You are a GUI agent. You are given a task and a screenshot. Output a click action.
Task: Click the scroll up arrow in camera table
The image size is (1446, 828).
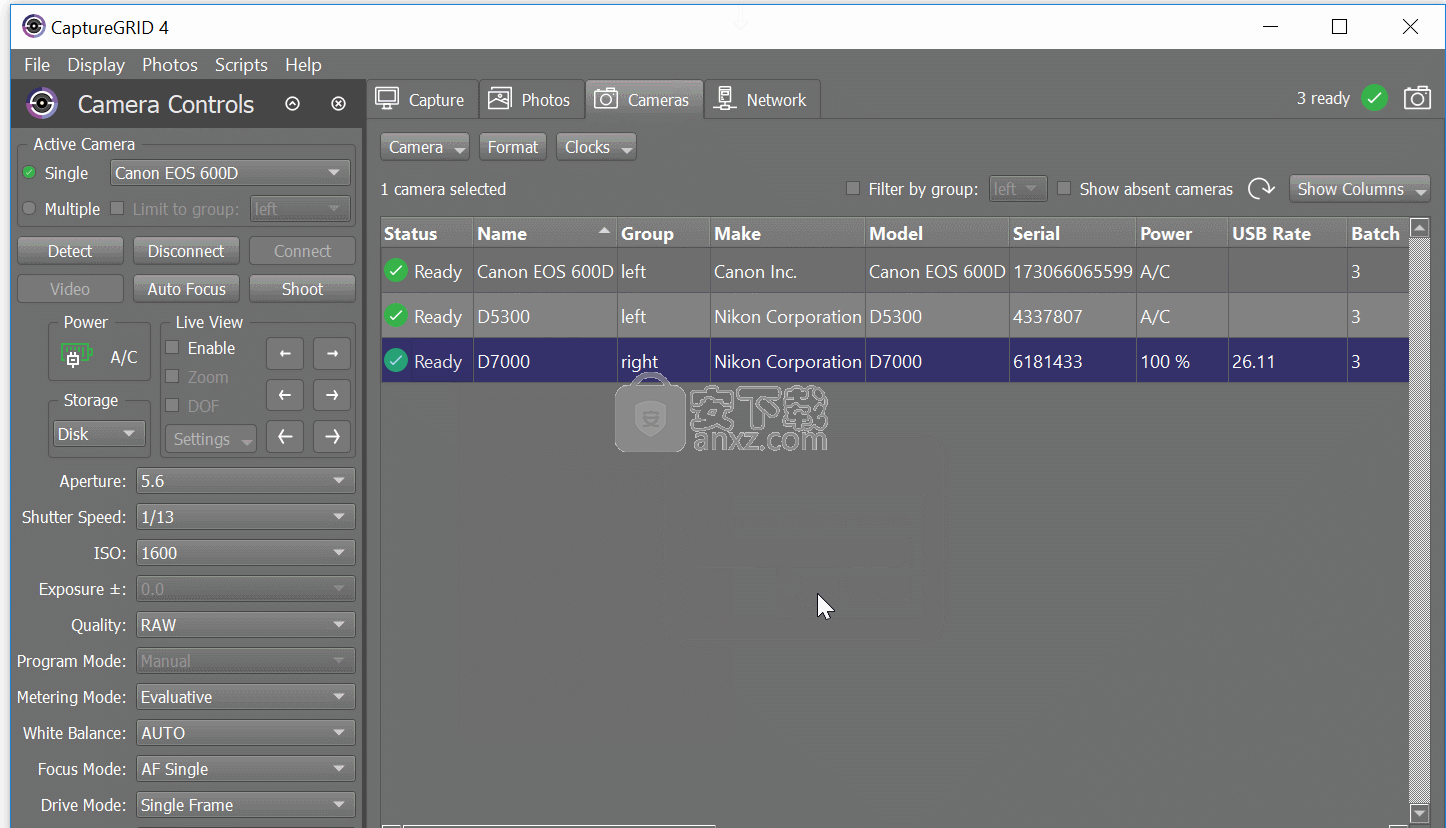coord(1419,228)
